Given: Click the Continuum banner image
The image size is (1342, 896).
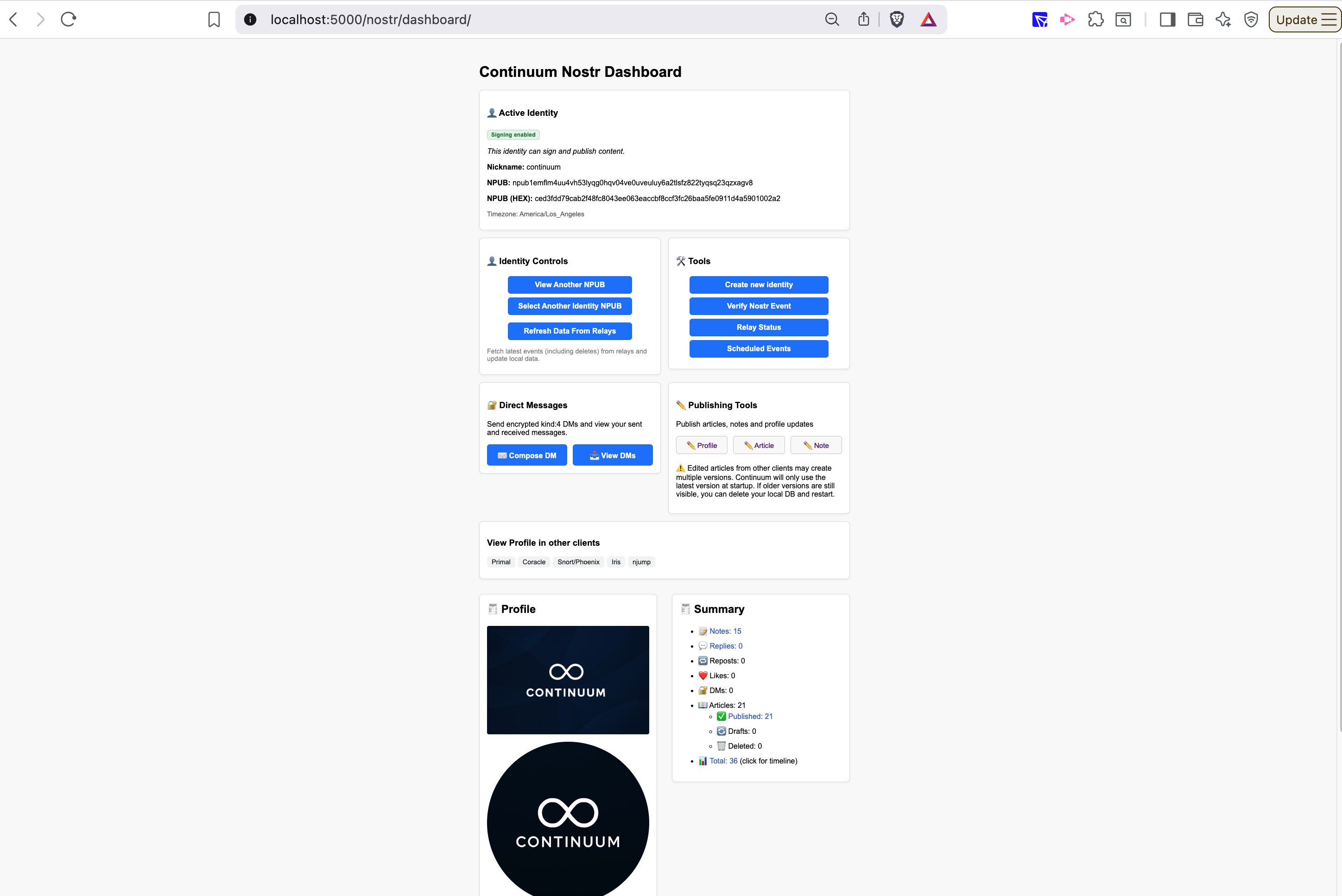Looking at the screenshot, I should click(x=568, y=680).
